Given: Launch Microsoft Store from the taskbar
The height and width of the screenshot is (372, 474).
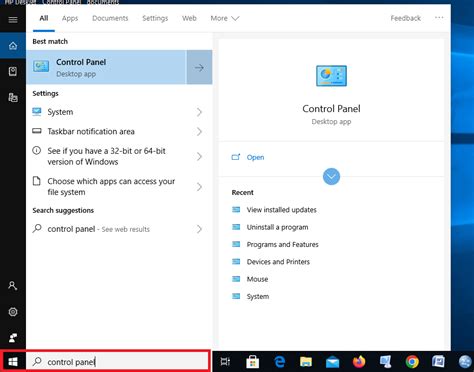Looking at the screenshot, I should [252, 362].
